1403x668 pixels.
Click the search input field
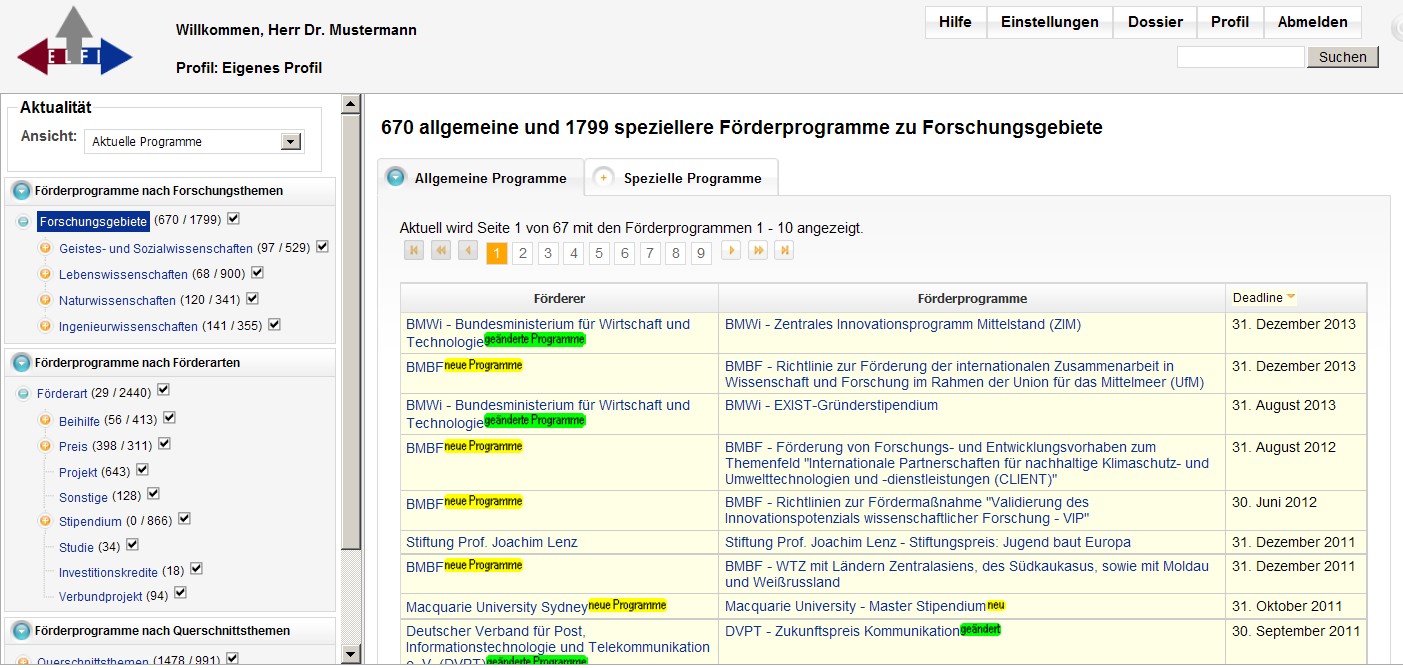point(1240,57)
